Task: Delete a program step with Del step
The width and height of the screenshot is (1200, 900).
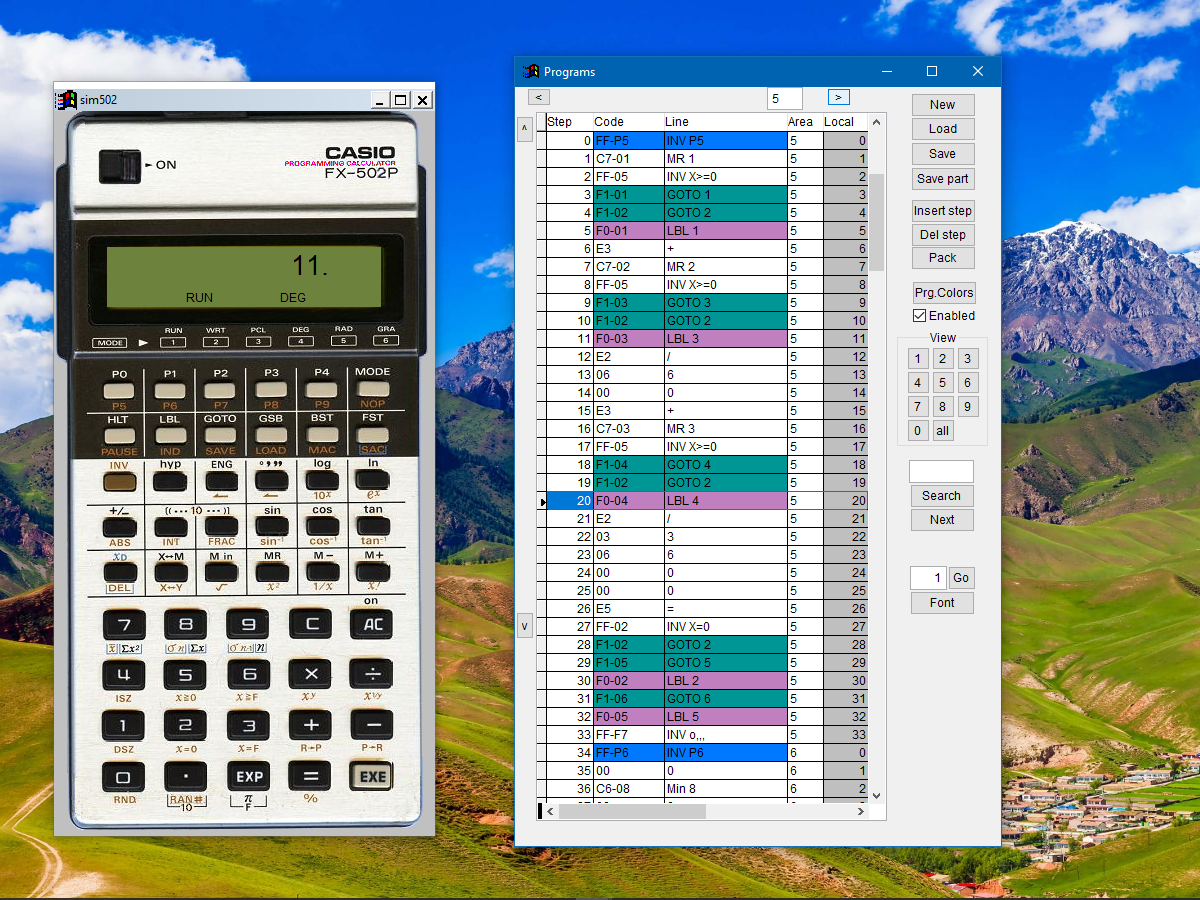Action: 942,235
